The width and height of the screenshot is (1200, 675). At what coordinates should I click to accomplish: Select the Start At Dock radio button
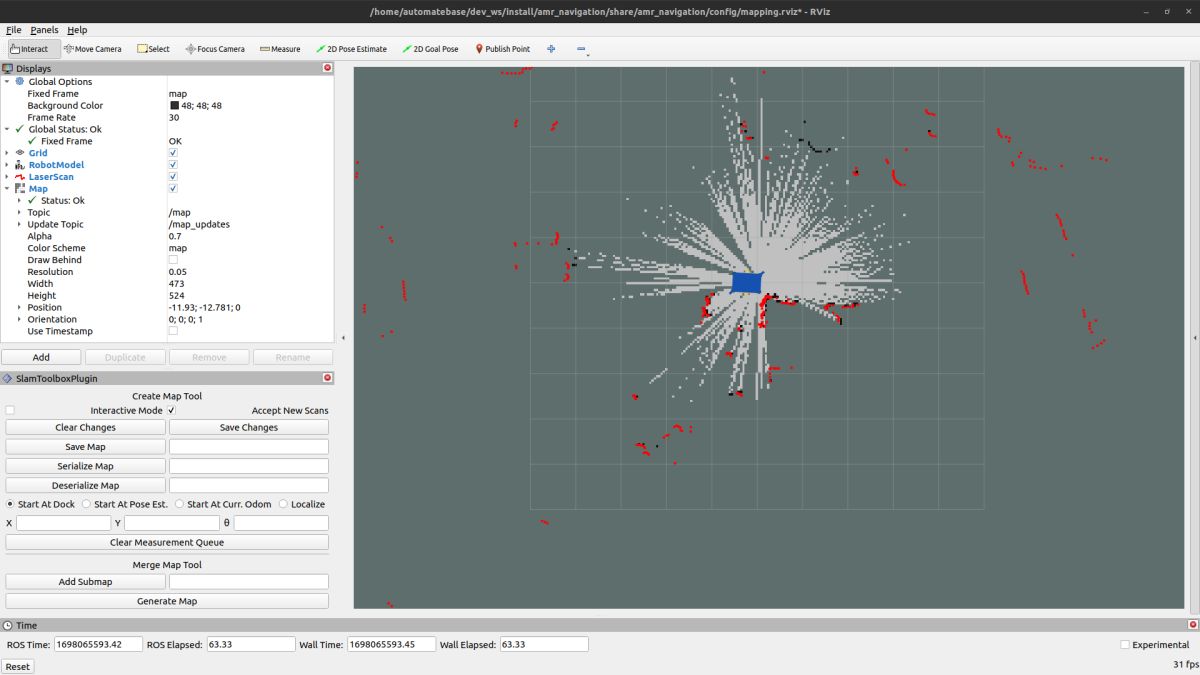pos(11,504)
